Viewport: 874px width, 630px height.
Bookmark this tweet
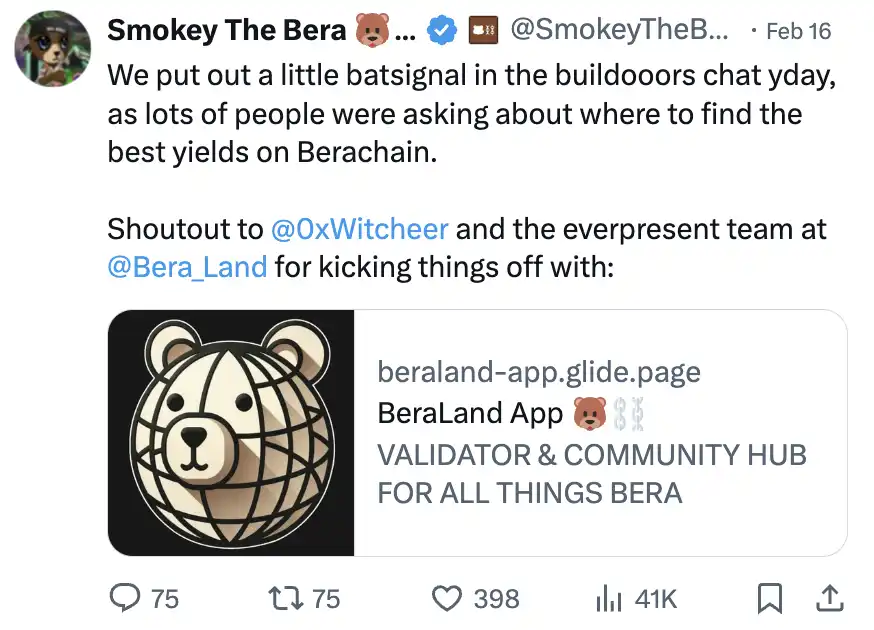pyautogui.click(x=769, y=598)
